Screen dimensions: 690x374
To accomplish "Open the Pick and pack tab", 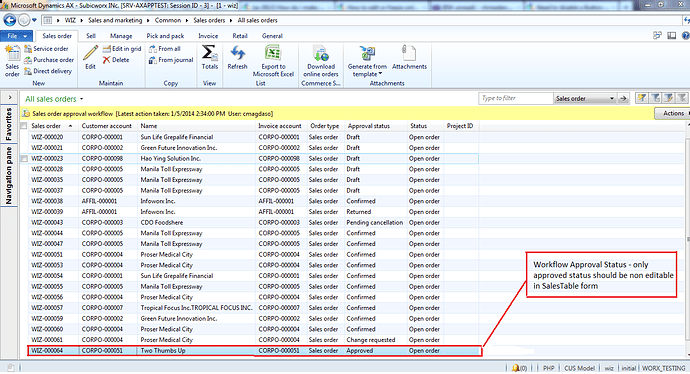I will tap(165, 36).
